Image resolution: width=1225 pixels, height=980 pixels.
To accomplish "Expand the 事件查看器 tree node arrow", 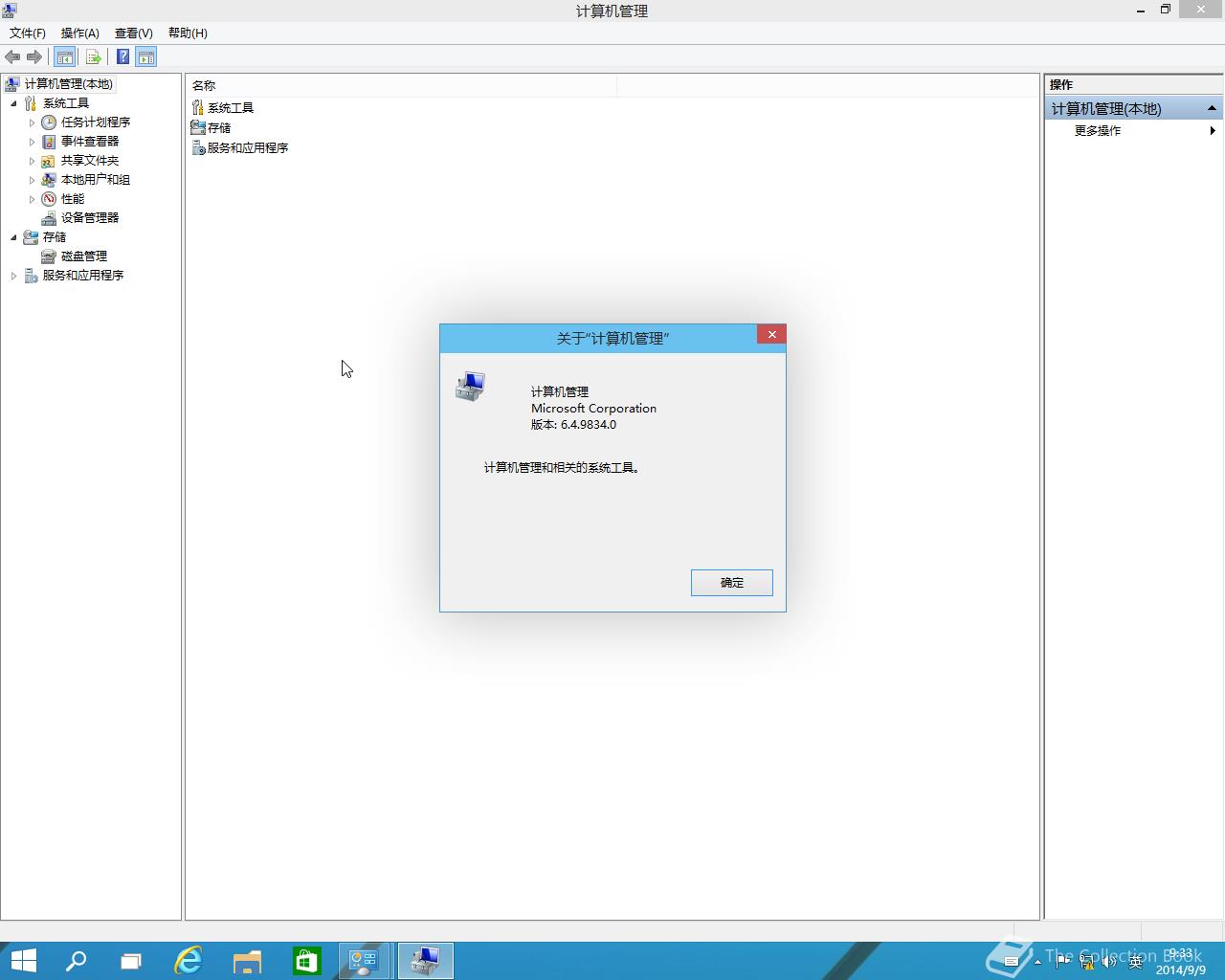I will point(32,142).
